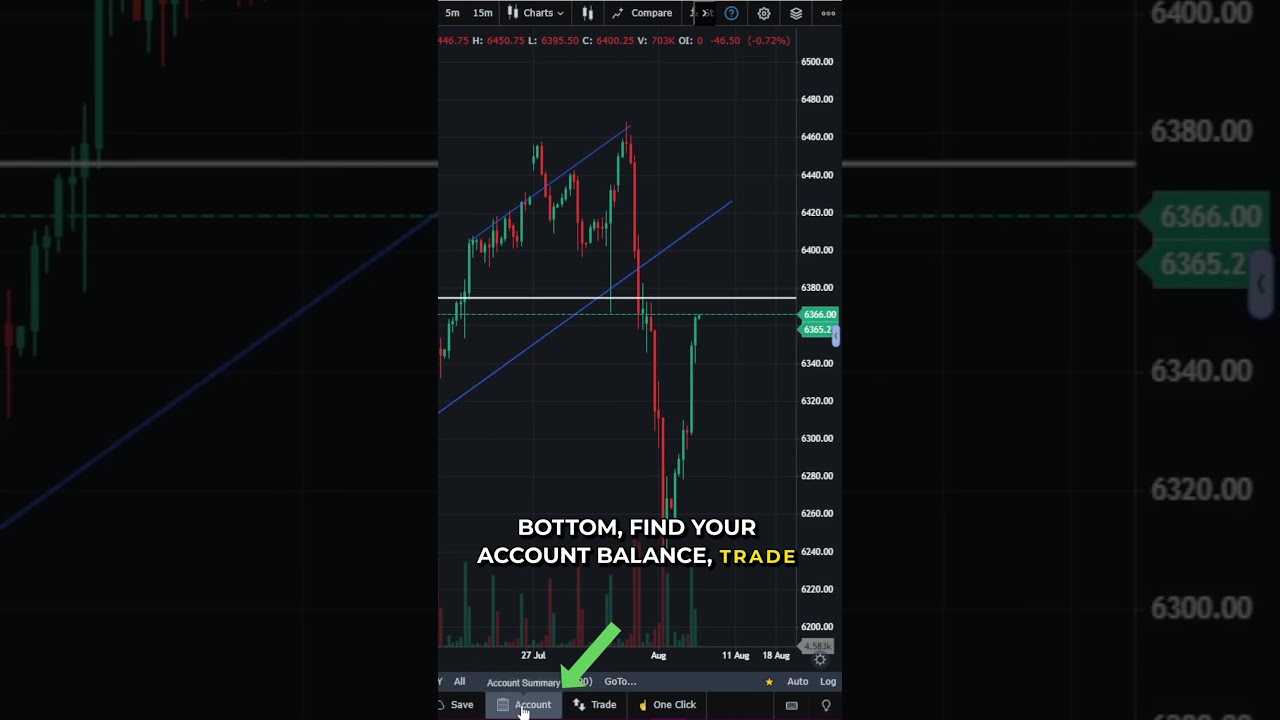Open the Account panel button
The height and width of the screenshot is (720, 1280).
(524, 705)
